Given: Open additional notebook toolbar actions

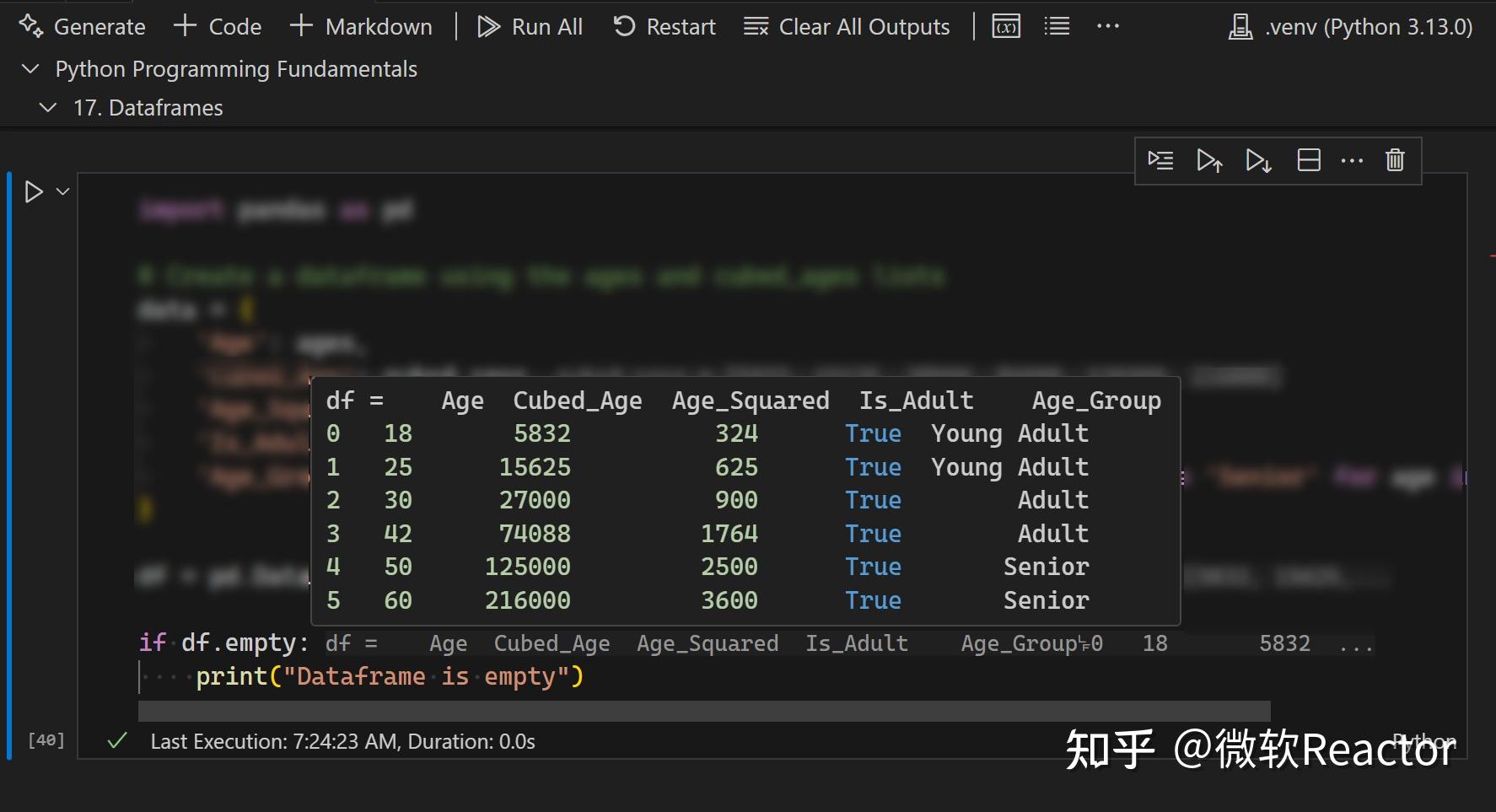Looking at the screenshot, I should pyautogui.click(x=1107, y=26).
